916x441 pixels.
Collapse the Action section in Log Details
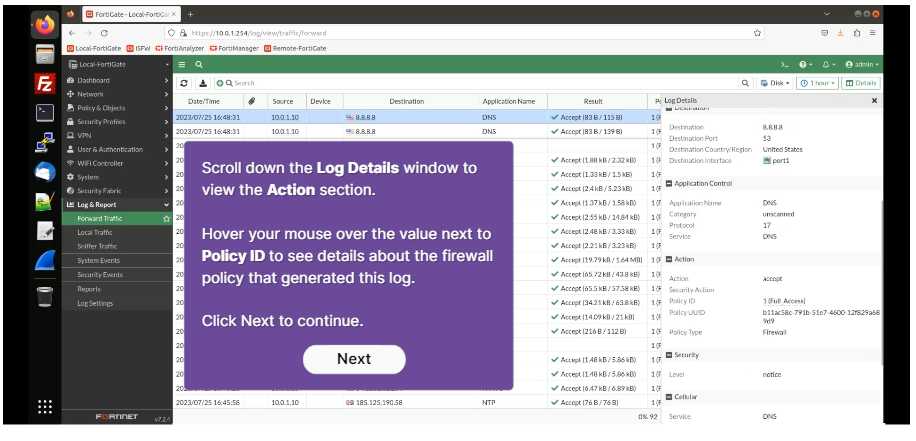[669, 259]
